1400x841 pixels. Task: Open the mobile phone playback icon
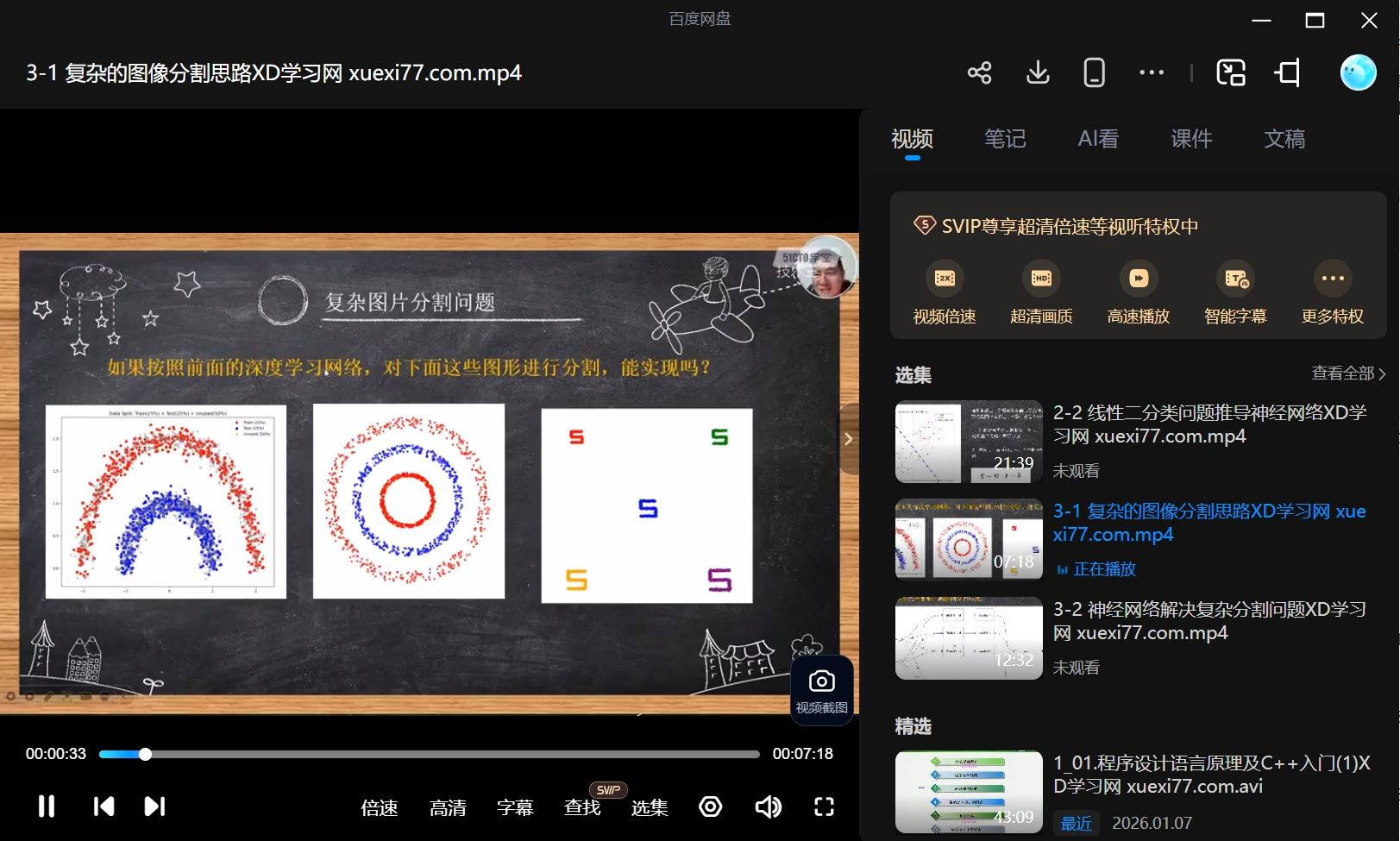point(1094,72)
